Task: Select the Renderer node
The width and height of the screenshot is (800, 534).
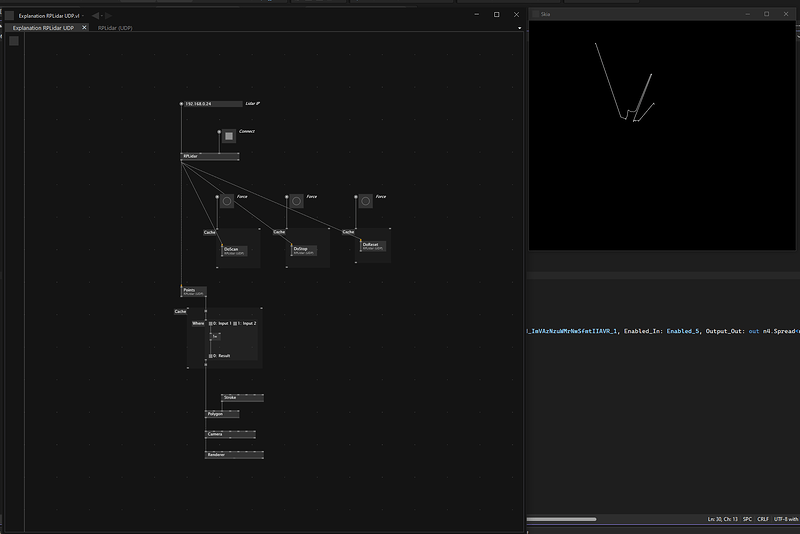Action: (x=235, y=454)
